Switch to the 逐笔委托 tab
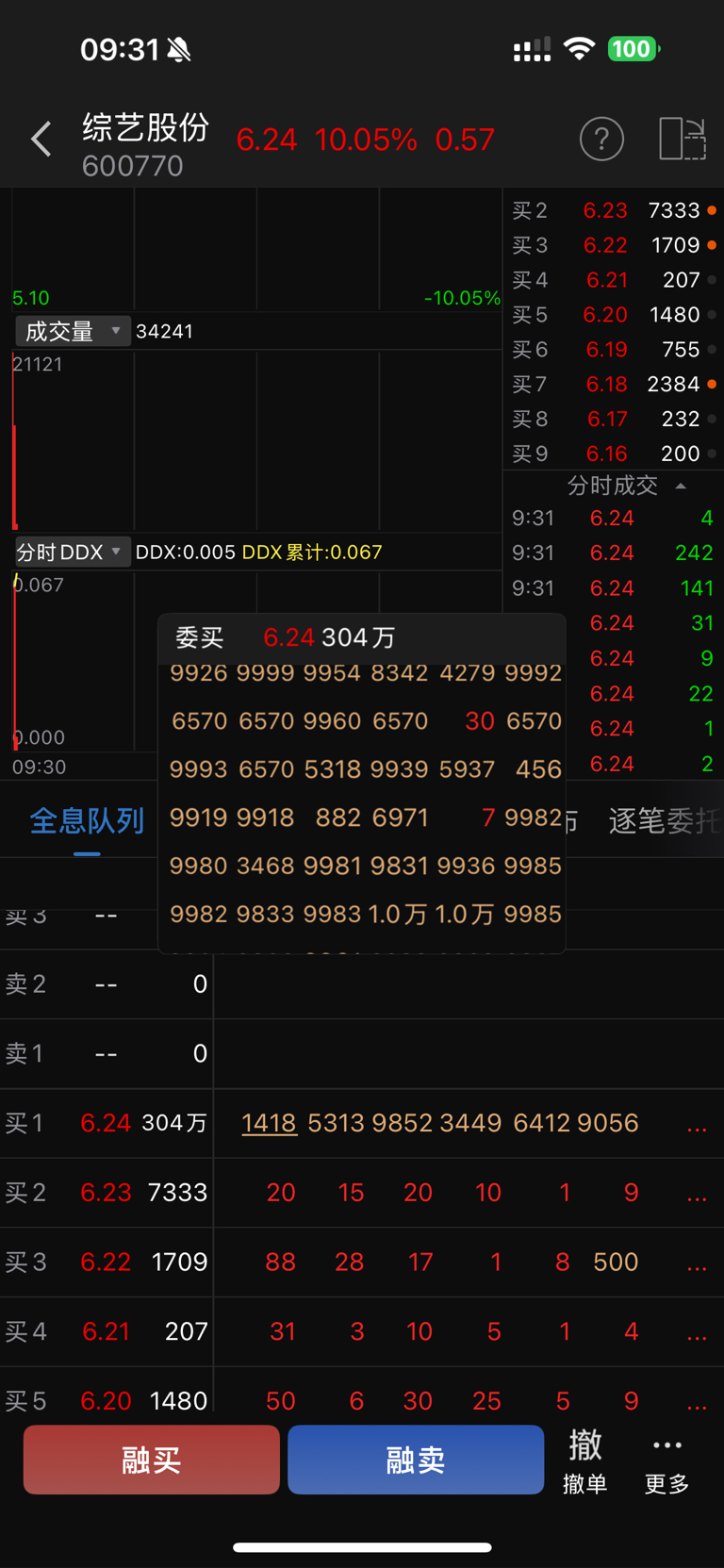 coord(664,820)
